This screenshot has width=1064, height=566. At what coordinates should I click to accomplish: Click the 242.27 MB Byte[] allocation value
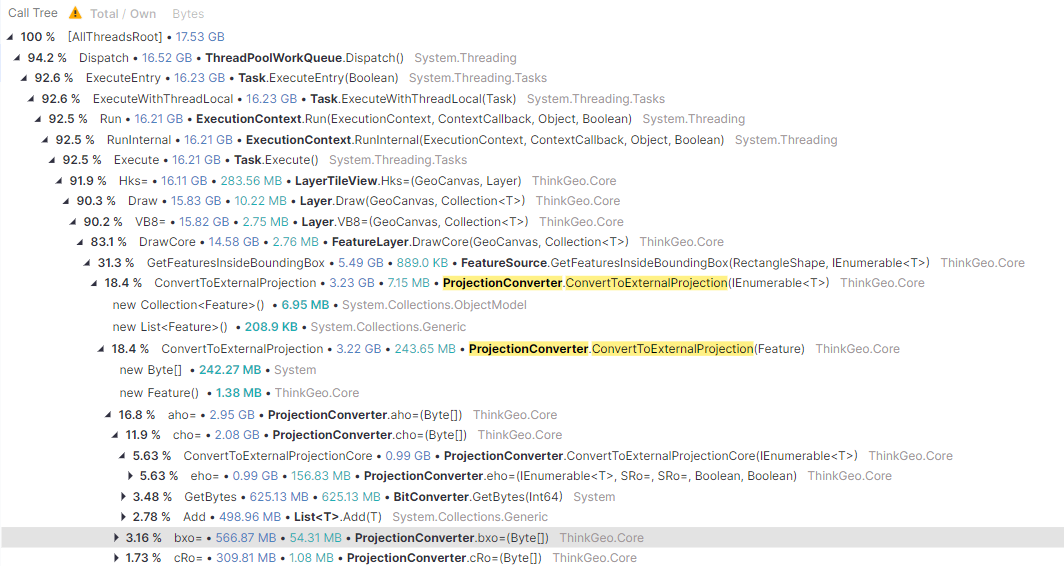pos(230,370)
